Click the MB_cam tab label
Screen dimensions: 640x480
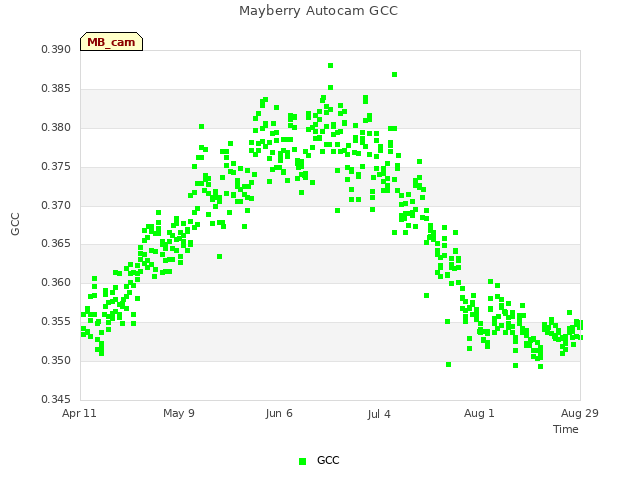pyautogui.click(x=111, y=42)
